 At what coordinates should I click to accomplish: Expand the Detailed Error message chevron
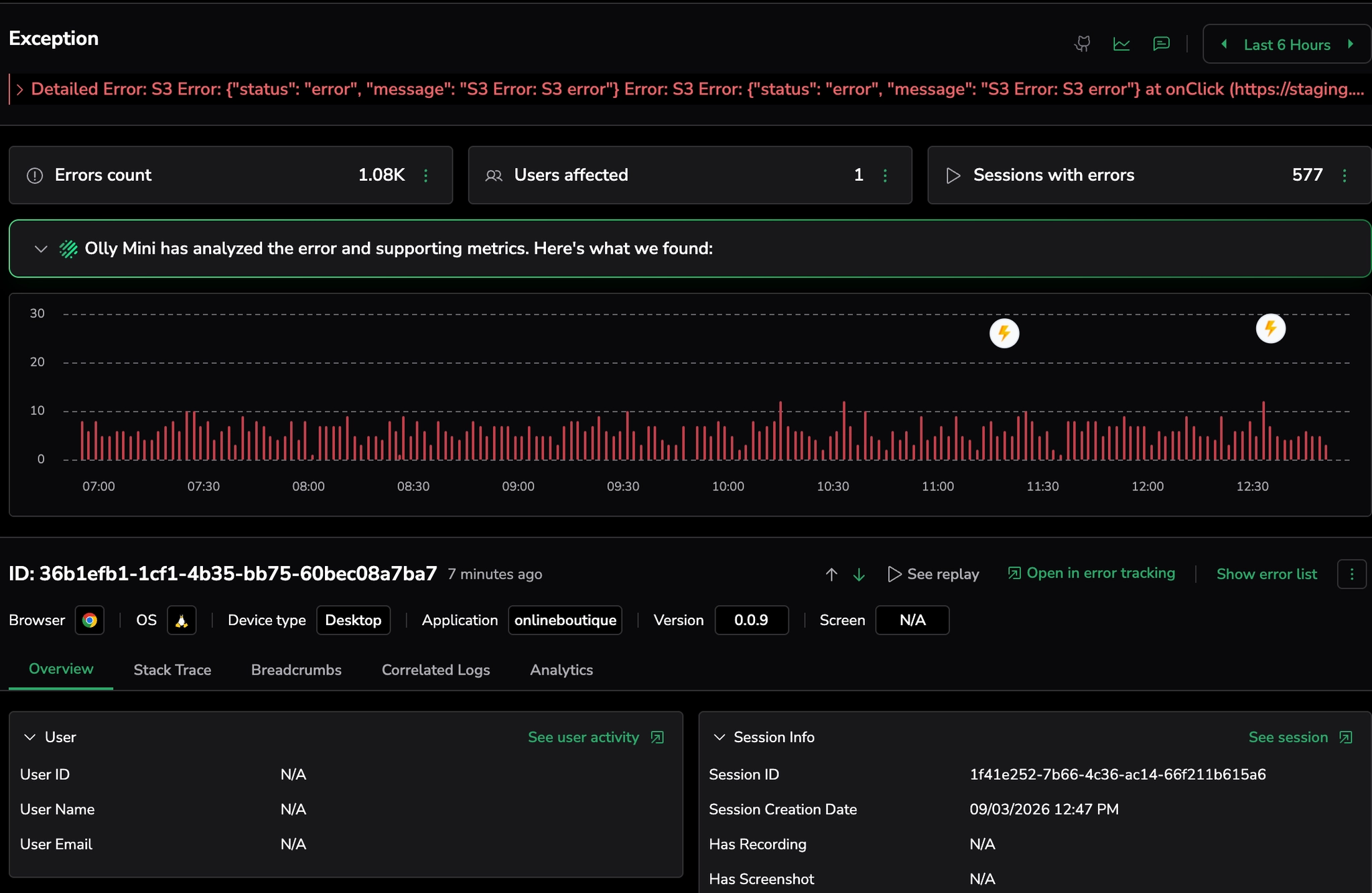[x=19, y=90]
